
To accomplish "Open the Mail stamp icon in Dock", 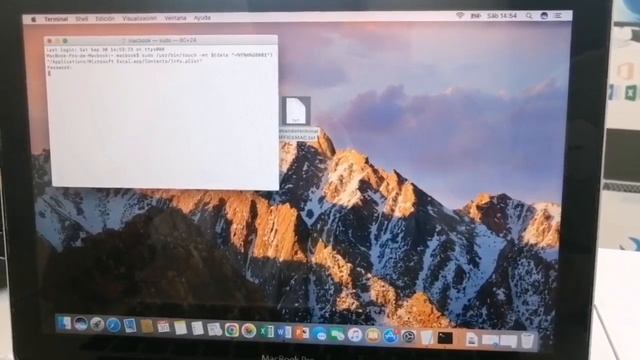I will [130, 326].
